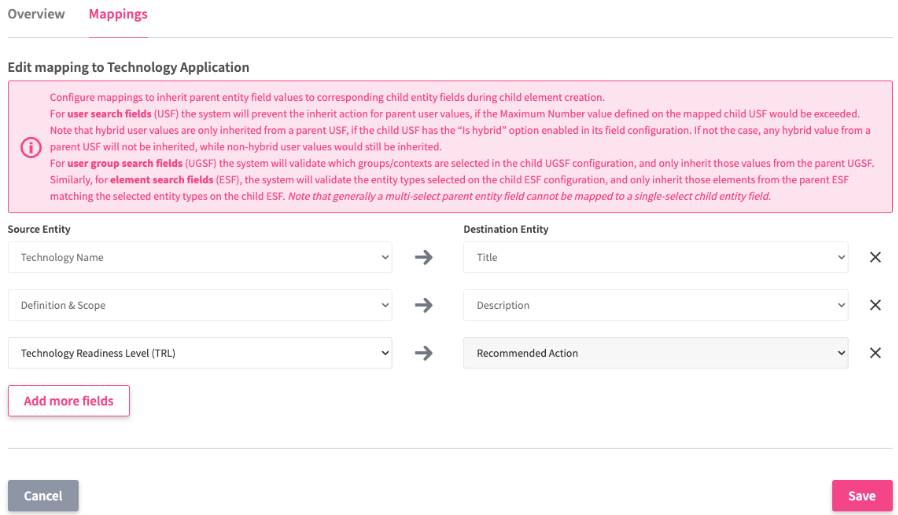Expand the Description destination dropdown
The height and width of the screenshot is (515, 898).
click(655, 305)
